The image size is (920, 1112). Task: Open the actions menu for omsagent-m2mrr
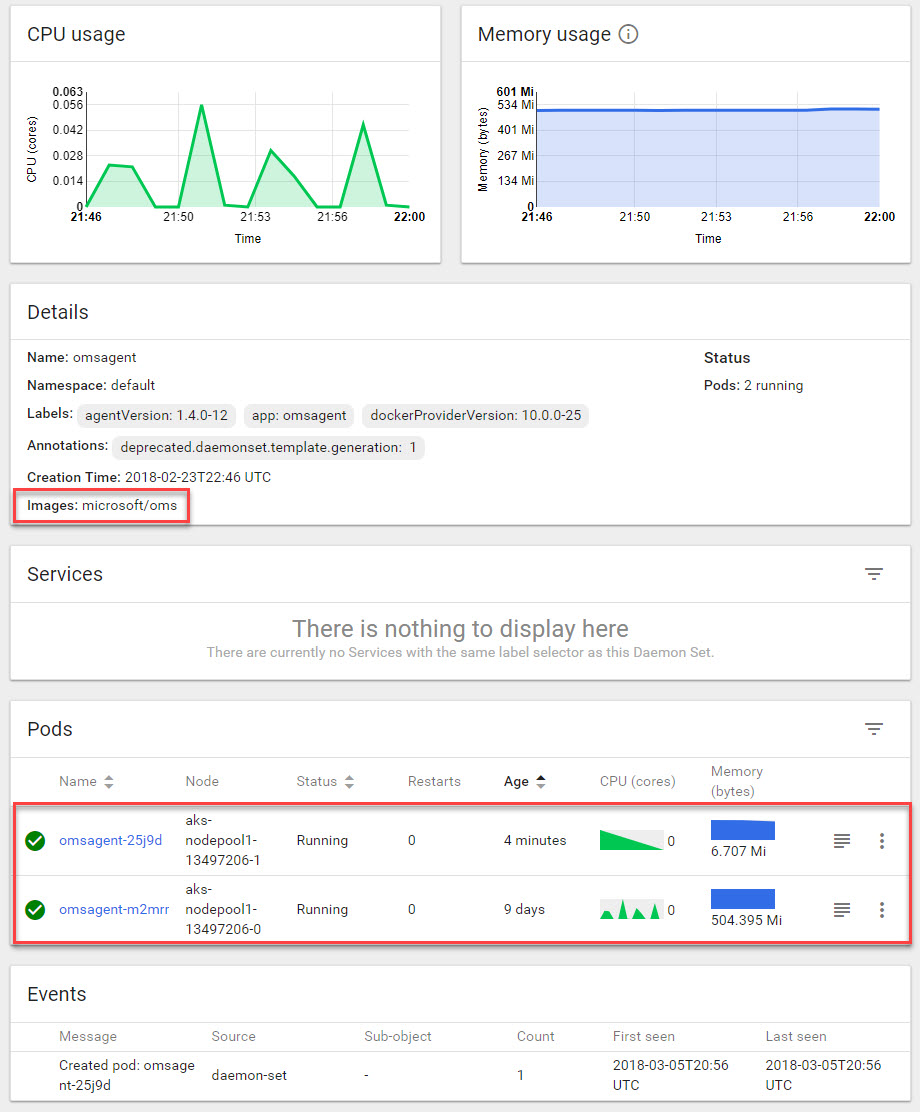(882, 909)
